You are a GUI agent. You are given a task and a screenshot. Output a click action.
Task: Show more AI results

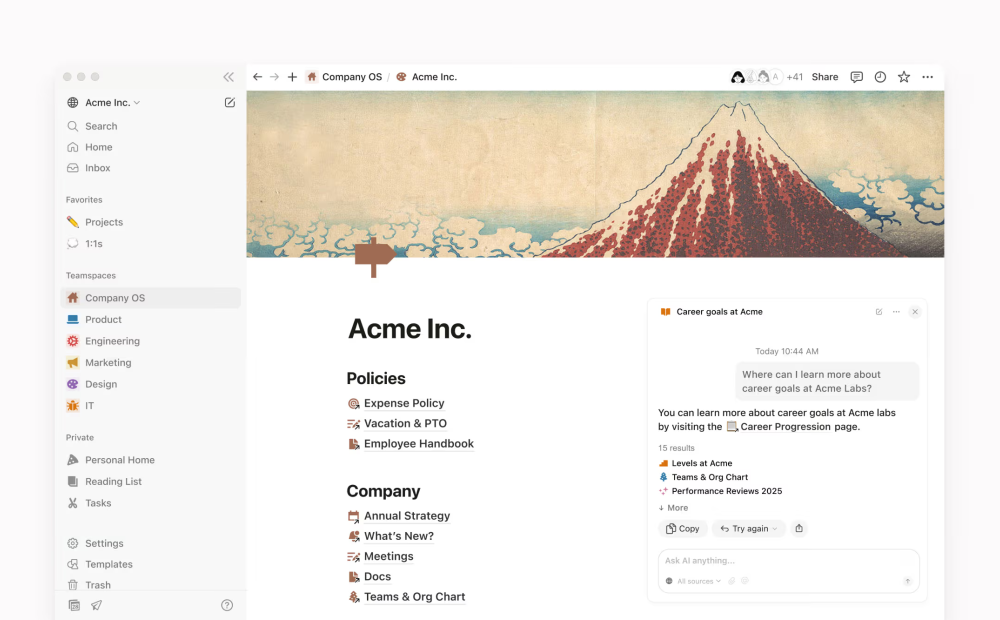coord(673,508)
